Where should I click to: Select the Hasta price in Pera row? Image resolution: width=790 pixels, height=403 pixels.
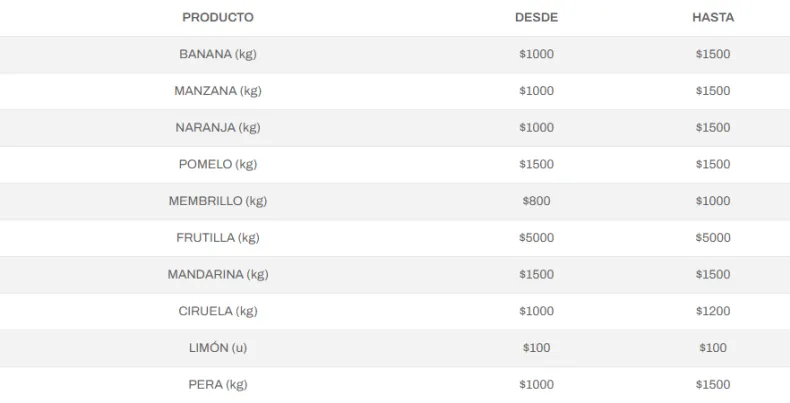tap(713, 384)
